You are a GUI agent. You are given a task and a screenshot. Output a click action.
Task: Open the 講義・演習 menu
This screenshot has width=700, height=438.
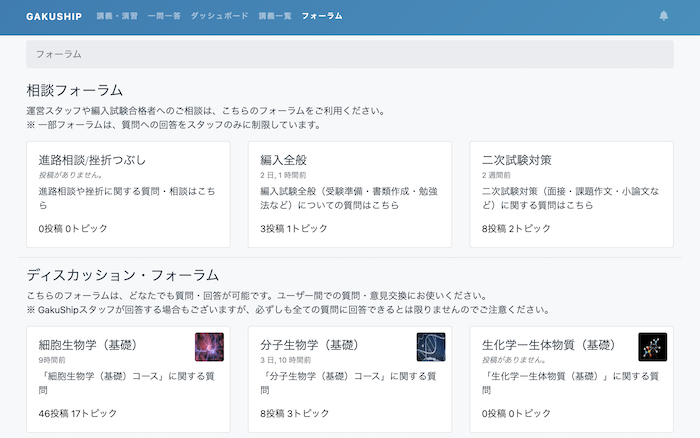tap(117, 16)
